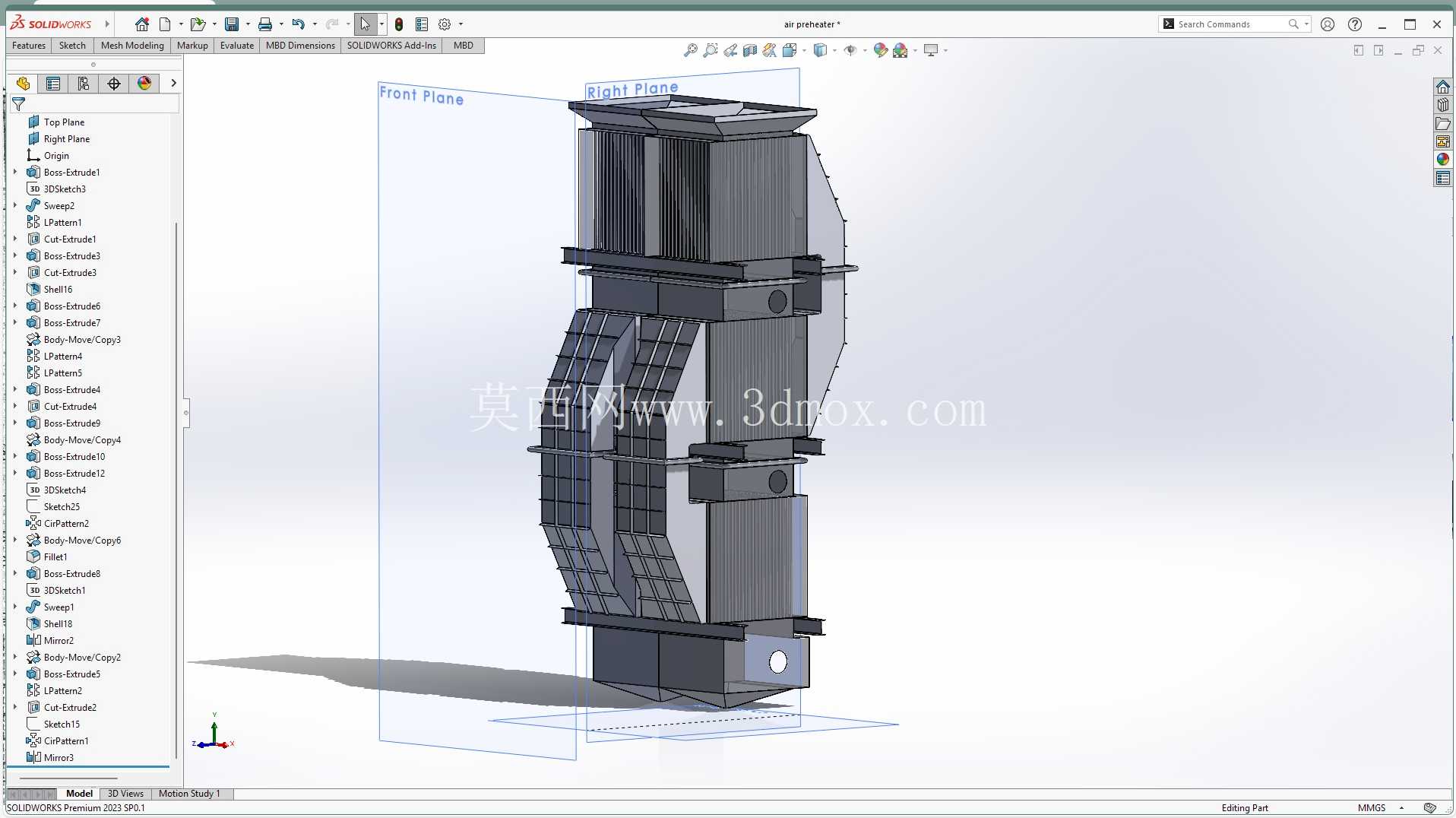
Task: Open Design Library icon in the task pane
Action: tap(1443, 105)
